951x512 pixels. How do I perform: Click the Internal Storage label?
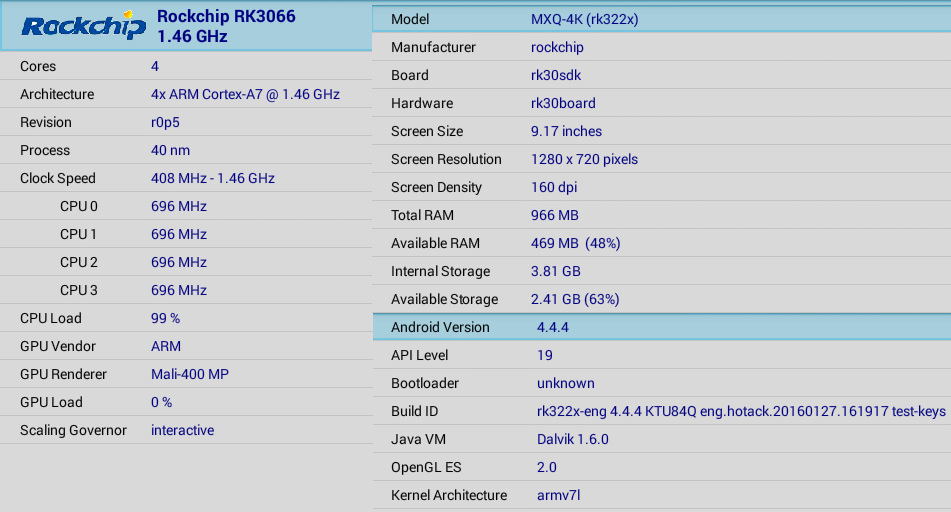click(x=440, y=271)
